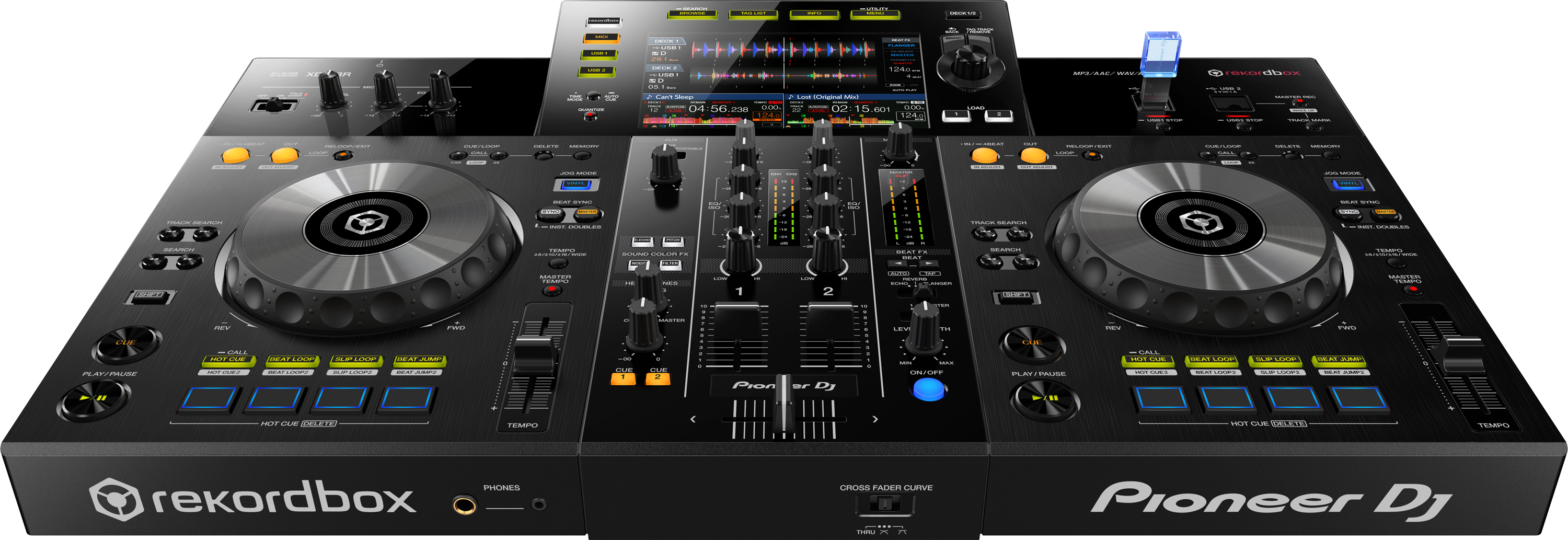Set loop OUT point on left deck

pyautogui.click(x=284, y=155)
